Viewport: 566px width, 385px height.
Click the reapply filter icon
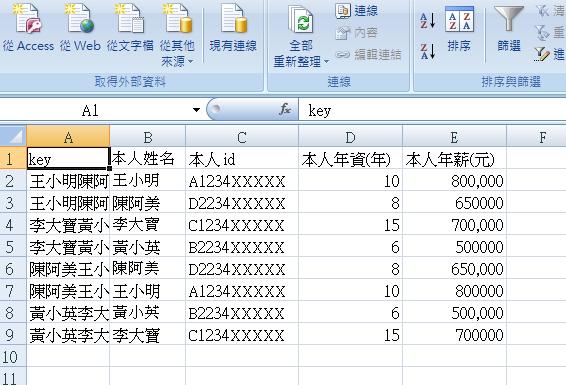click(x=542, y=33)
